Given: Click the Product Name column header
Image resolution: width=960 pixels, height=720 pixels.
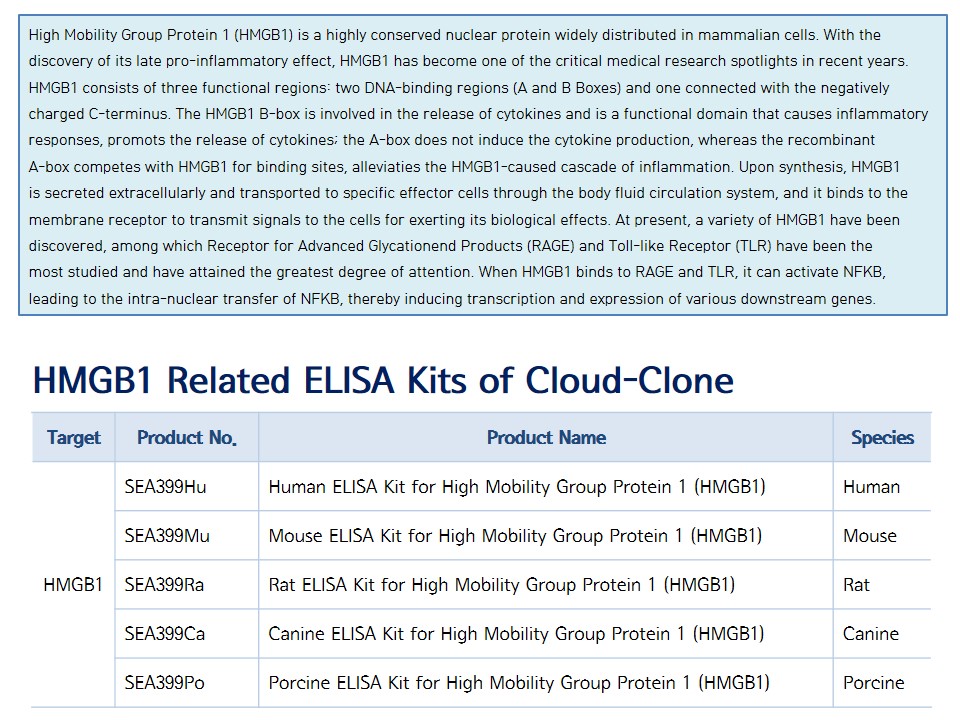Looking at the screenshot, I should pyautogui.click(x=546, y=437).
